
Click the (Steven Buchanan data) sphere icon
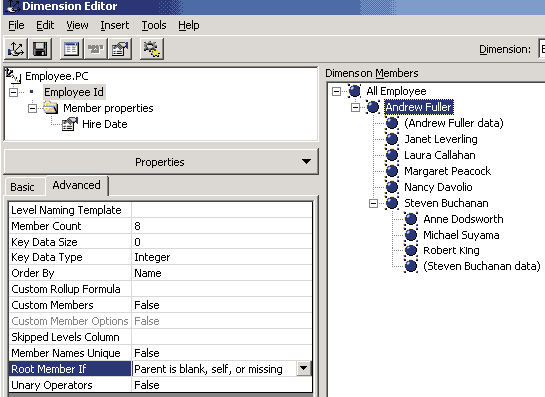coord(411,266)
